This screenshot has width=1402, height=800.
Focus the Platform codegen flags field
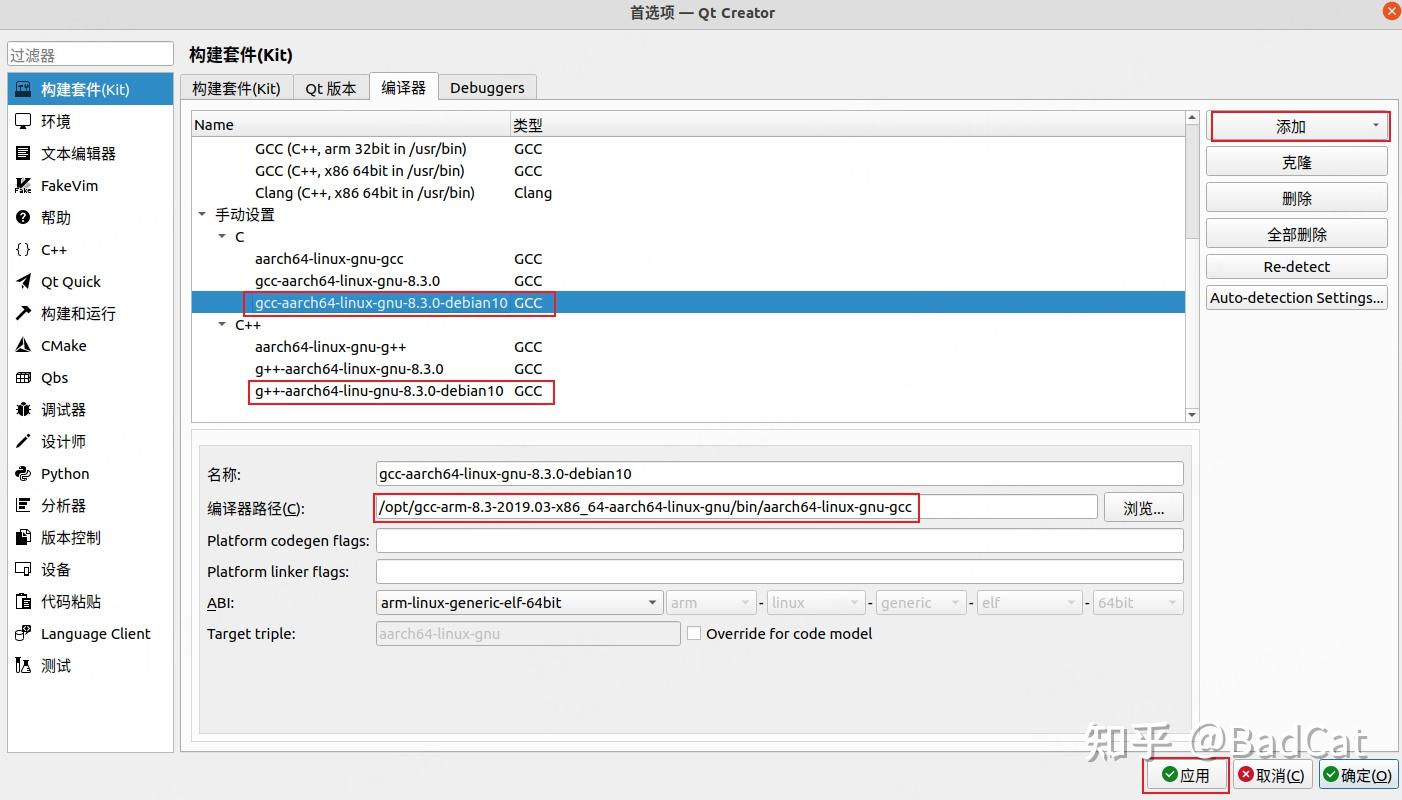(x=780, y=540)
